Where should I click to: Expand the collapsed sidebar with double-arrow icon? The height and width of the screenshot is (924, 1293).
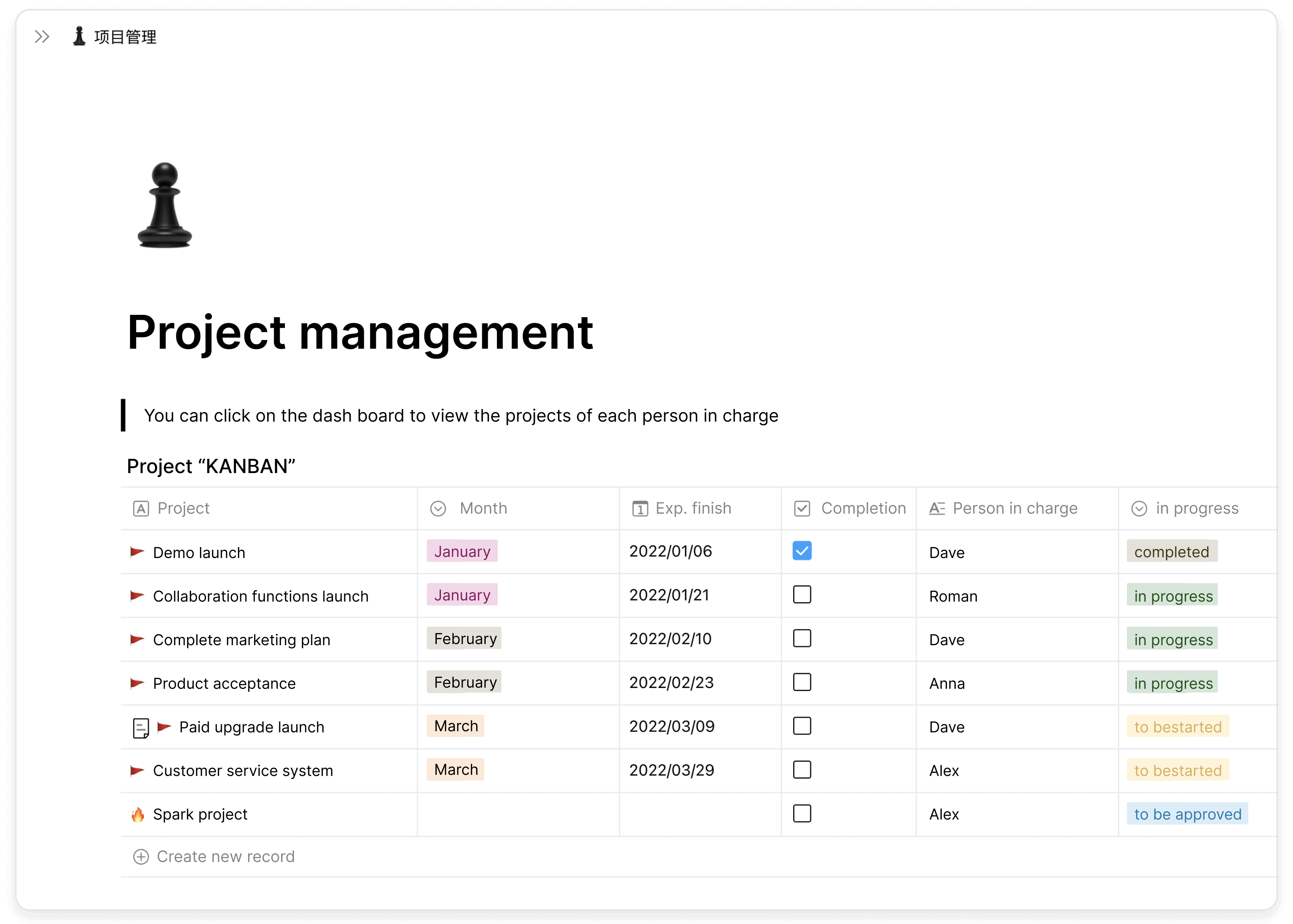[x=42, y=37]
